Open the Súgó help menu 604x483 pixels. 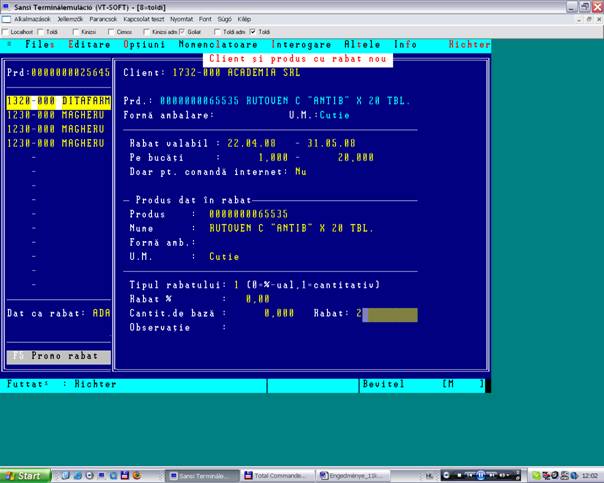click(x=225, y=19)
